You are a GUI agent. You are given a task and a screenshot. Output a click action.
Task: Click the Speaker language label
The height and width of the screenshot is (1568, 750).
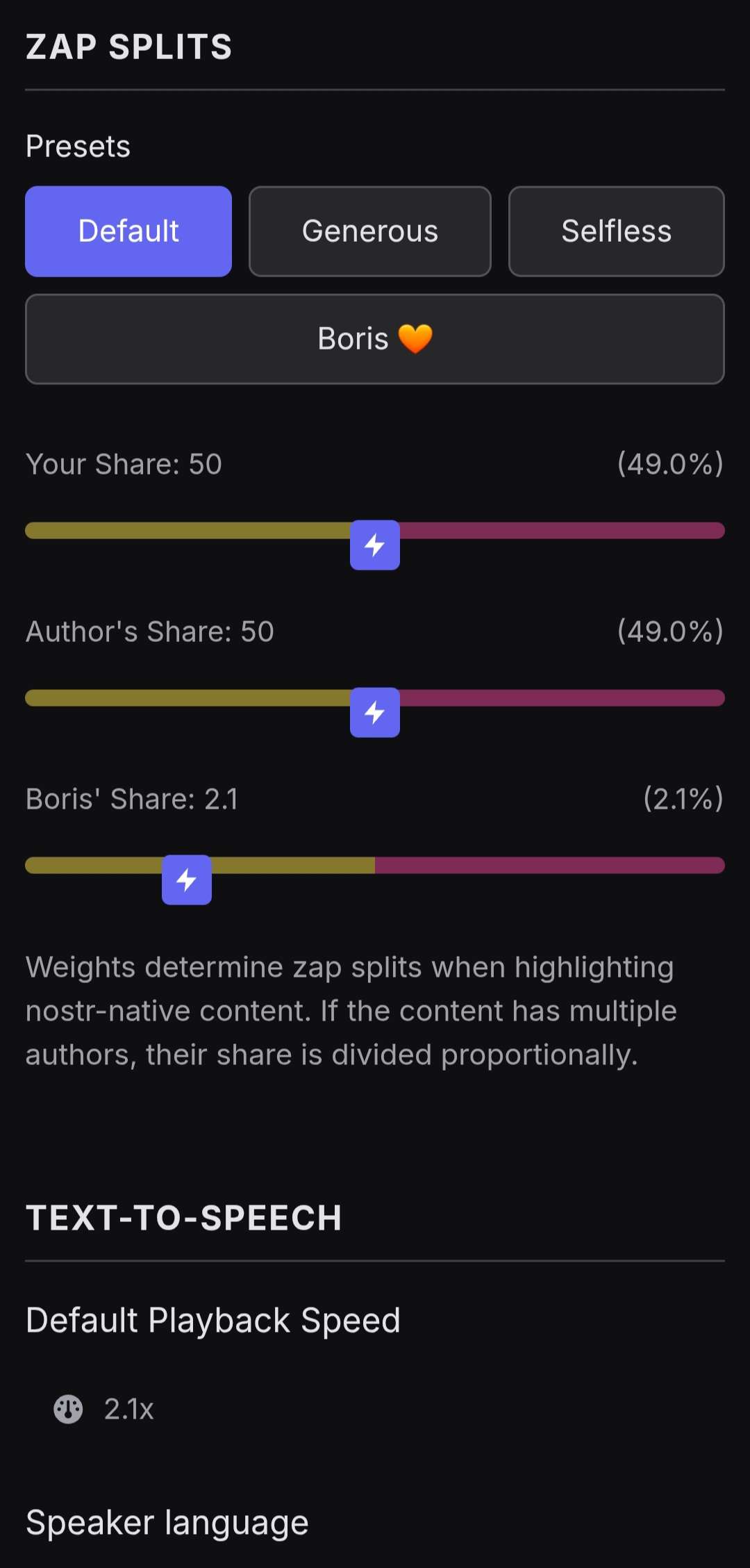point(167,1523)
